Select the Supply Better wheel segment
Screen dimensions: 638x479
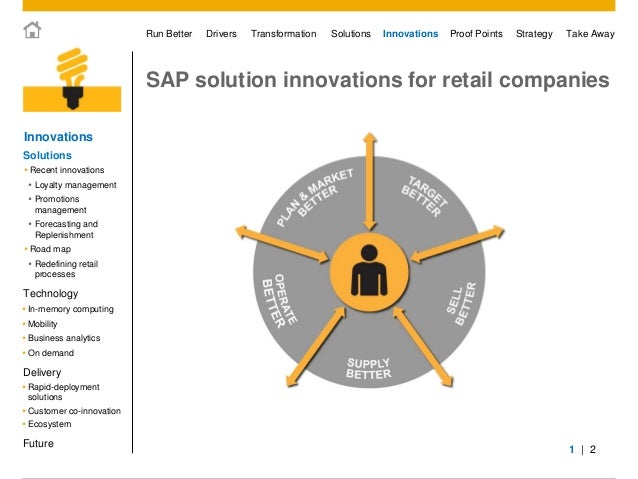(x=369, y=368)
